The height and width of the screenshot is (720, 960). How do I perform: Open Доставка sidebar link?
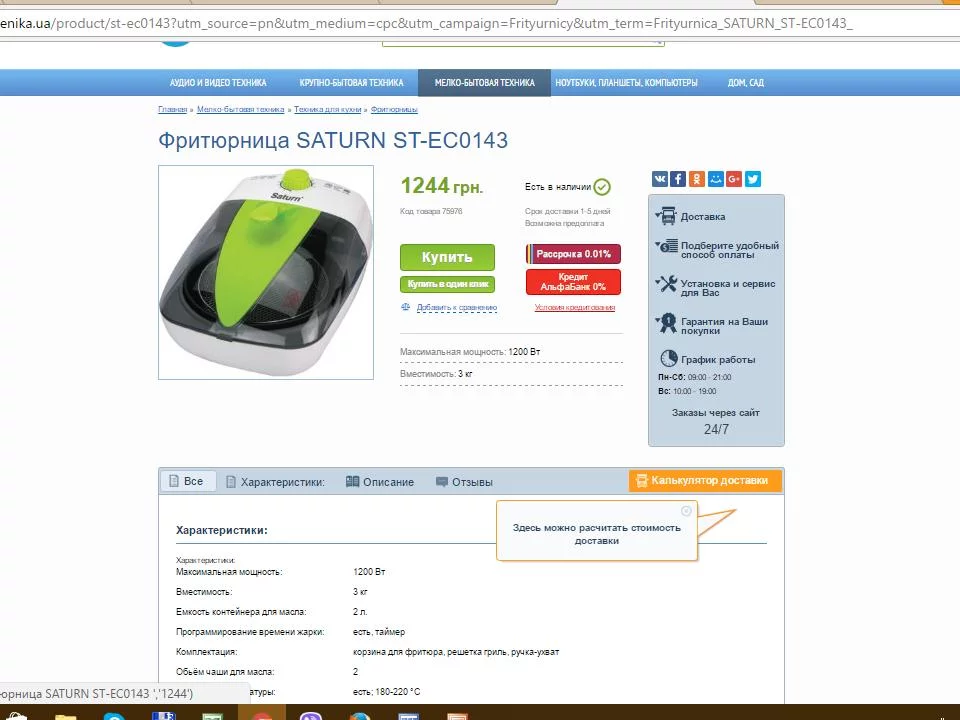click(703, 217)
